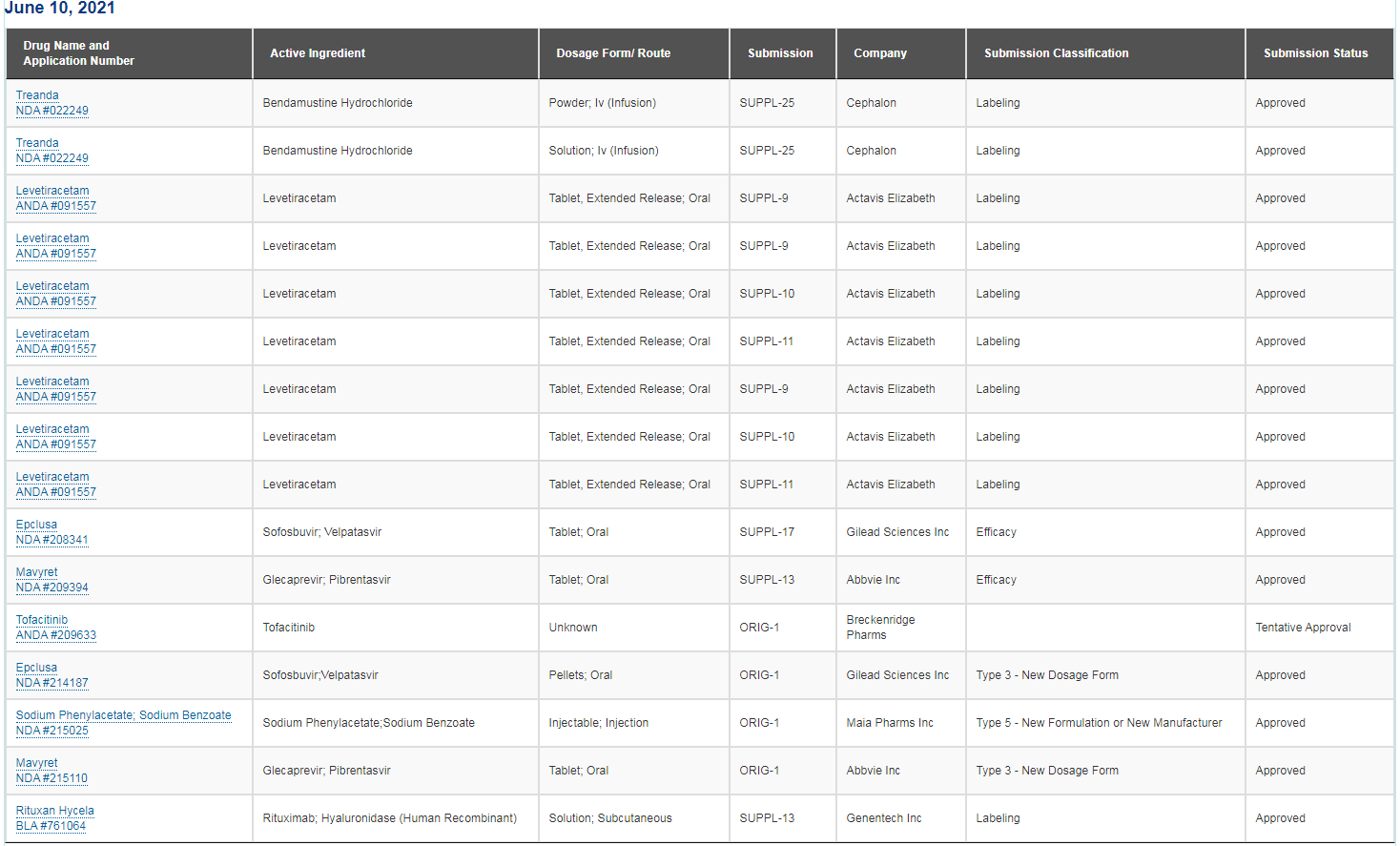Open the NDA #215110 application link
This screenshot has width=1400, height=846.
(51, 778)
